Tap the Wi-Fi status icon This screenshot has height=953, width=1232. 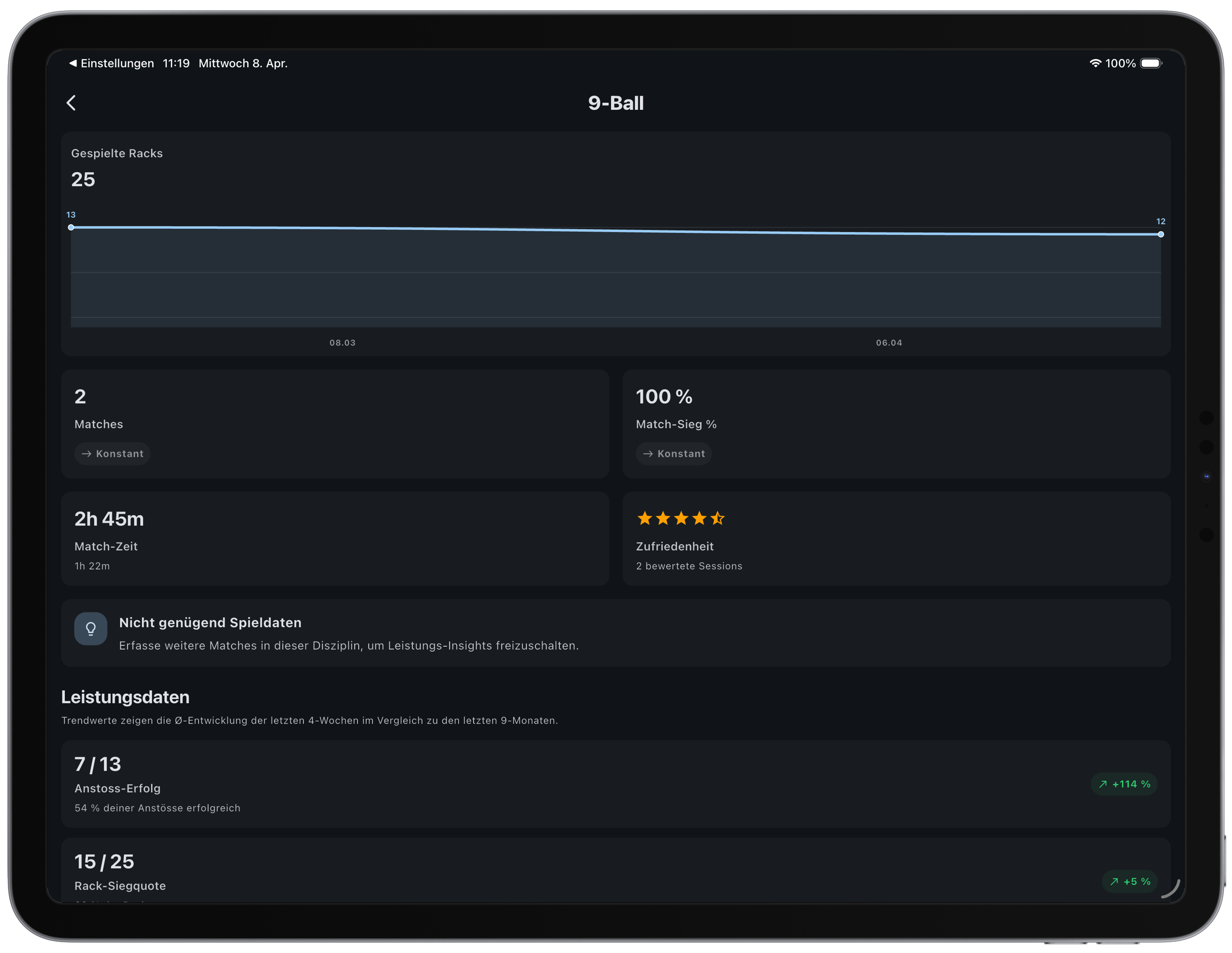point(1095,63)
